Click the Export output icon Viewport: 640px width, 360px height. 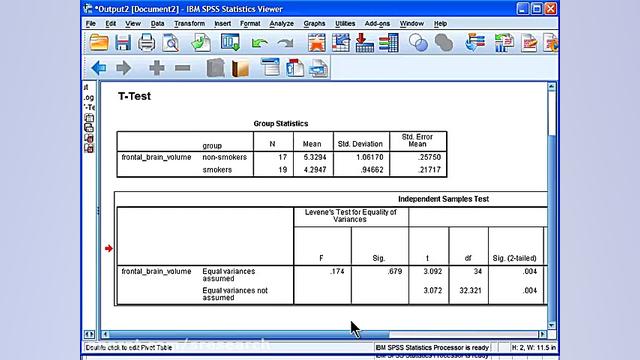point(201,43)
